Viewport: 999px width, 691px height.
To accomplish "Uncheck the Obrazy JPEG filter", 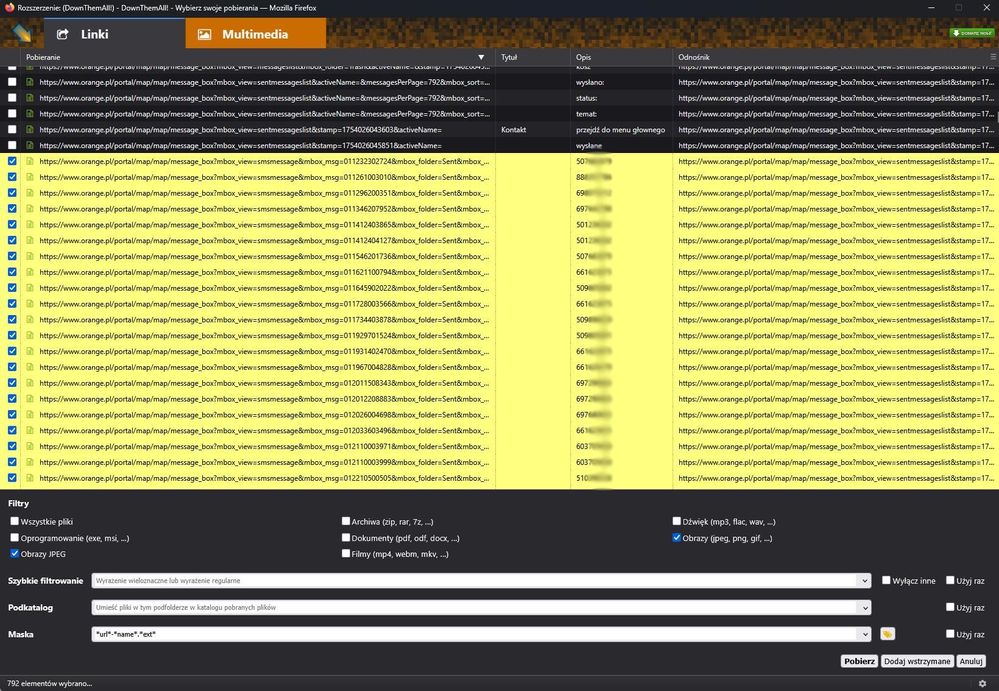I will click(x=15, y=553).
